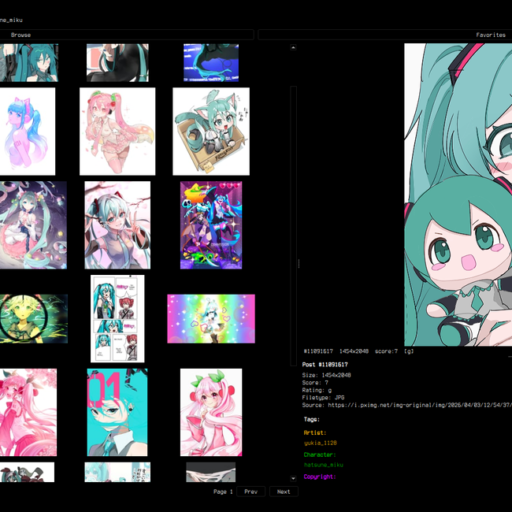Click the scroll-down arrow of the thumbnail list

(x=293, y=478)
